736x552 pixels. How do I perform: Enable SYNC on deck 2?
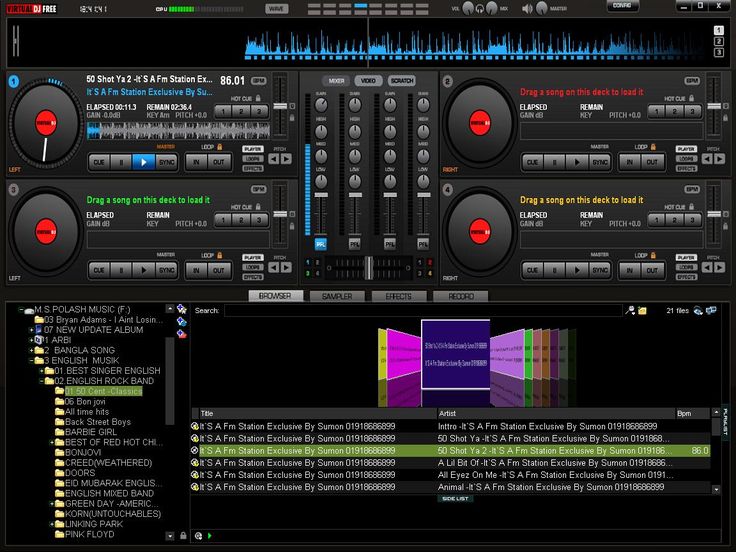click(600, 161)
